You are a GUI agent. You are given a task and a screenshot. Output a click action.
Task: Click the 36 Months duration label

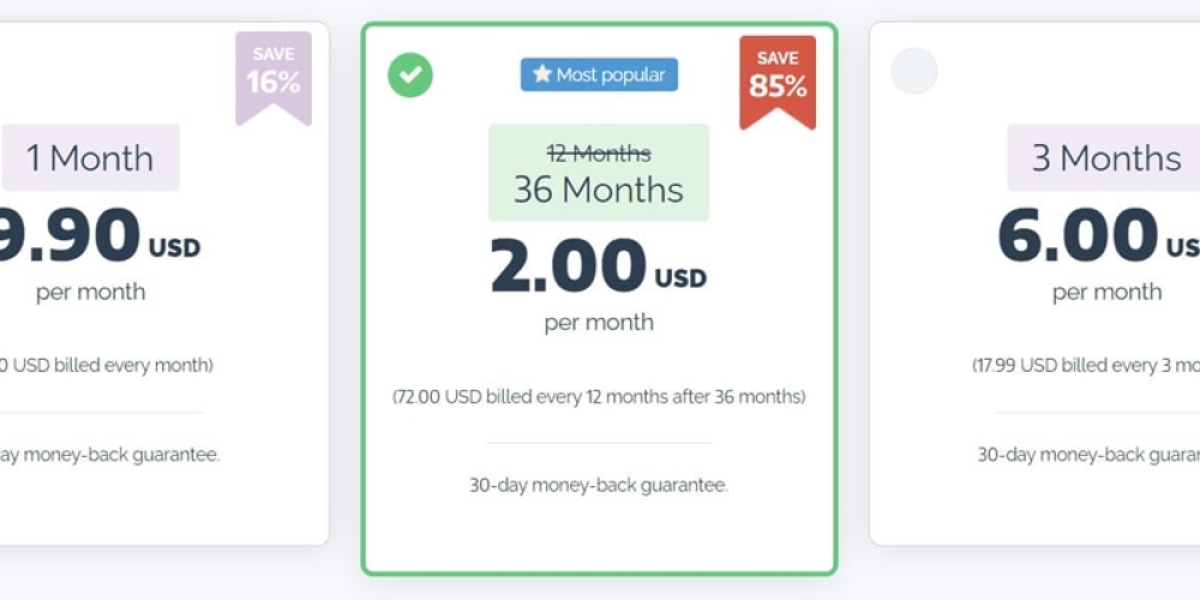click(x=598, y=190)
